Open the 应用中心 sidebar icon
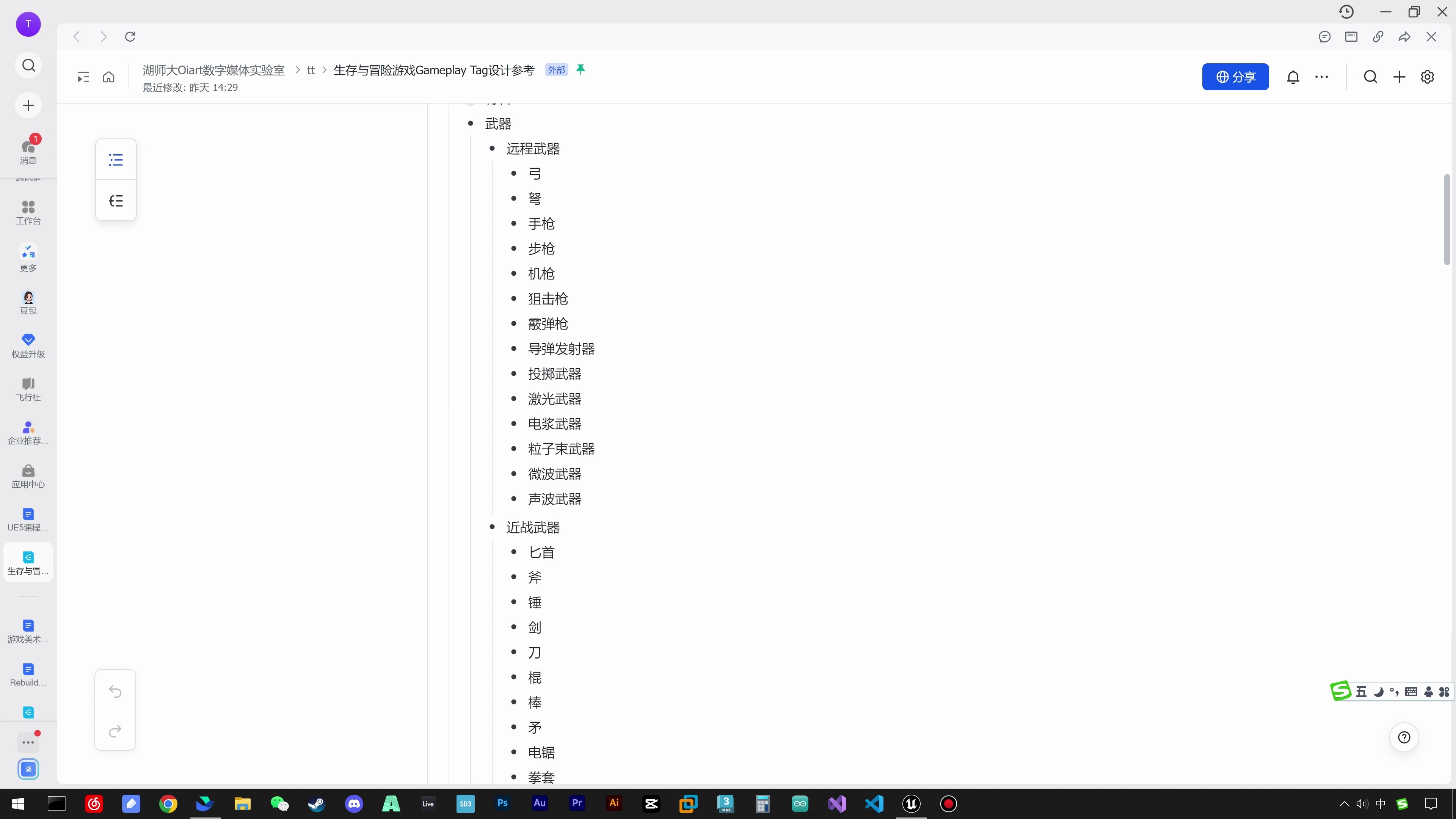Screen dimensions: 1456x819 pos(28,477)
